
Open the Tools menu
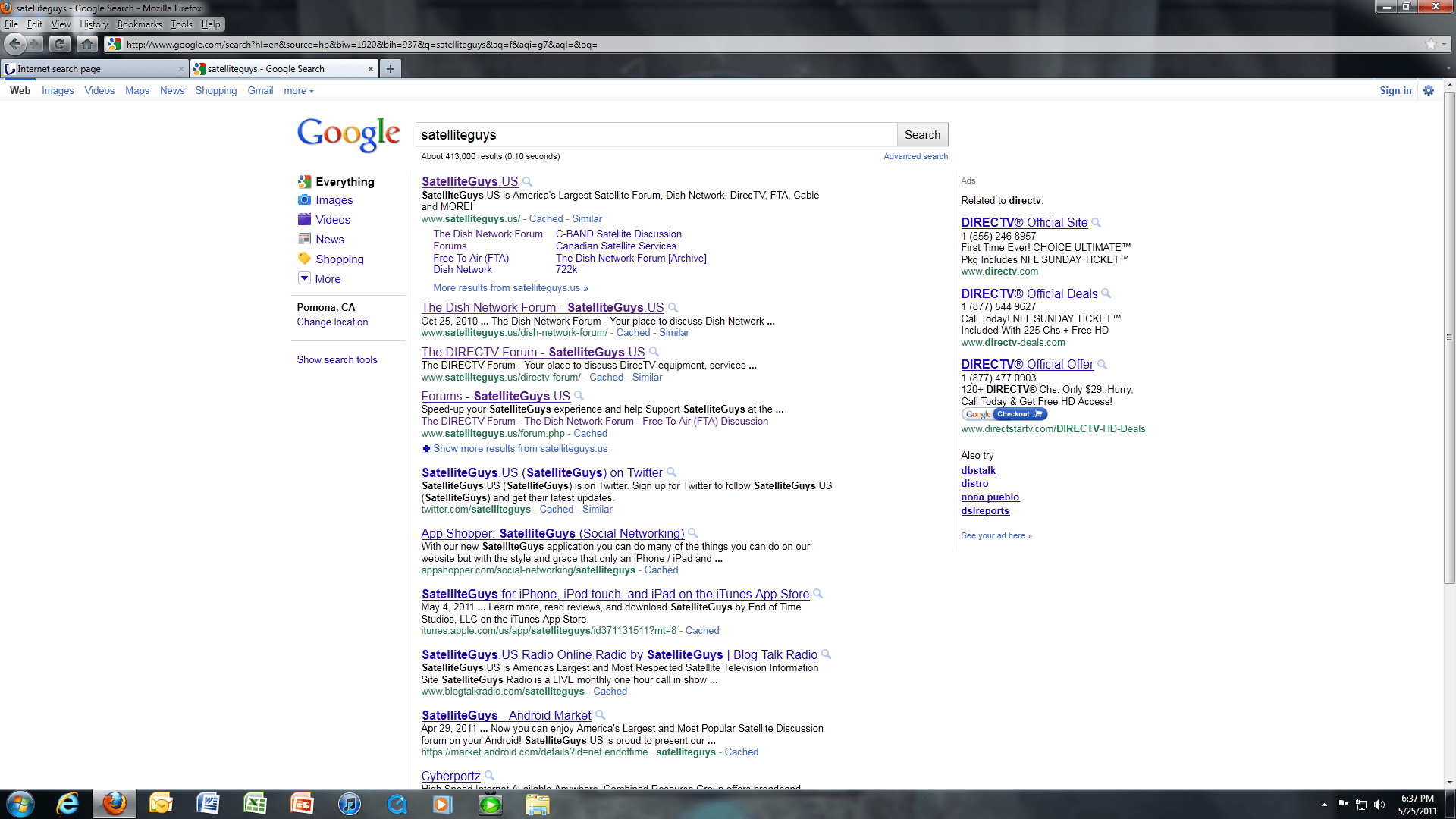pos(181,24)
